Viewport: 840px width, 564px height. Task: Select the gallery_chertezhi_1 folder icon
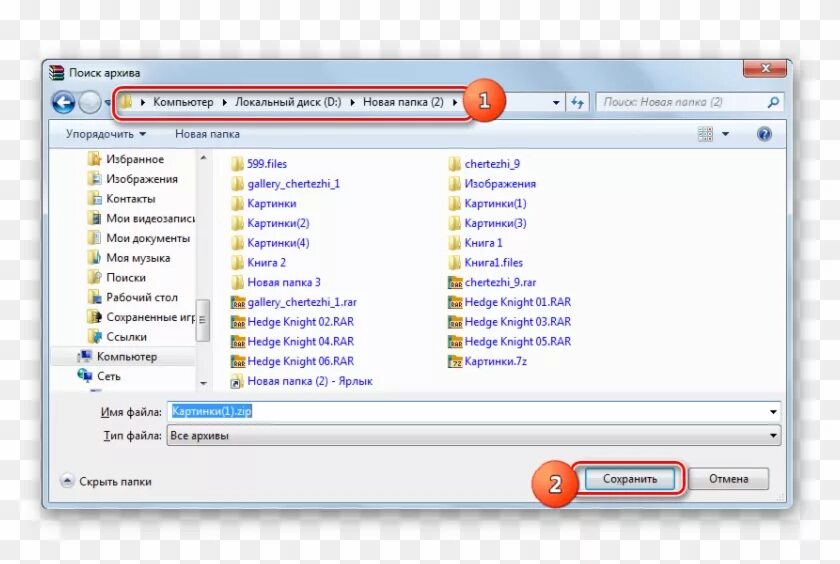[237, 184]
